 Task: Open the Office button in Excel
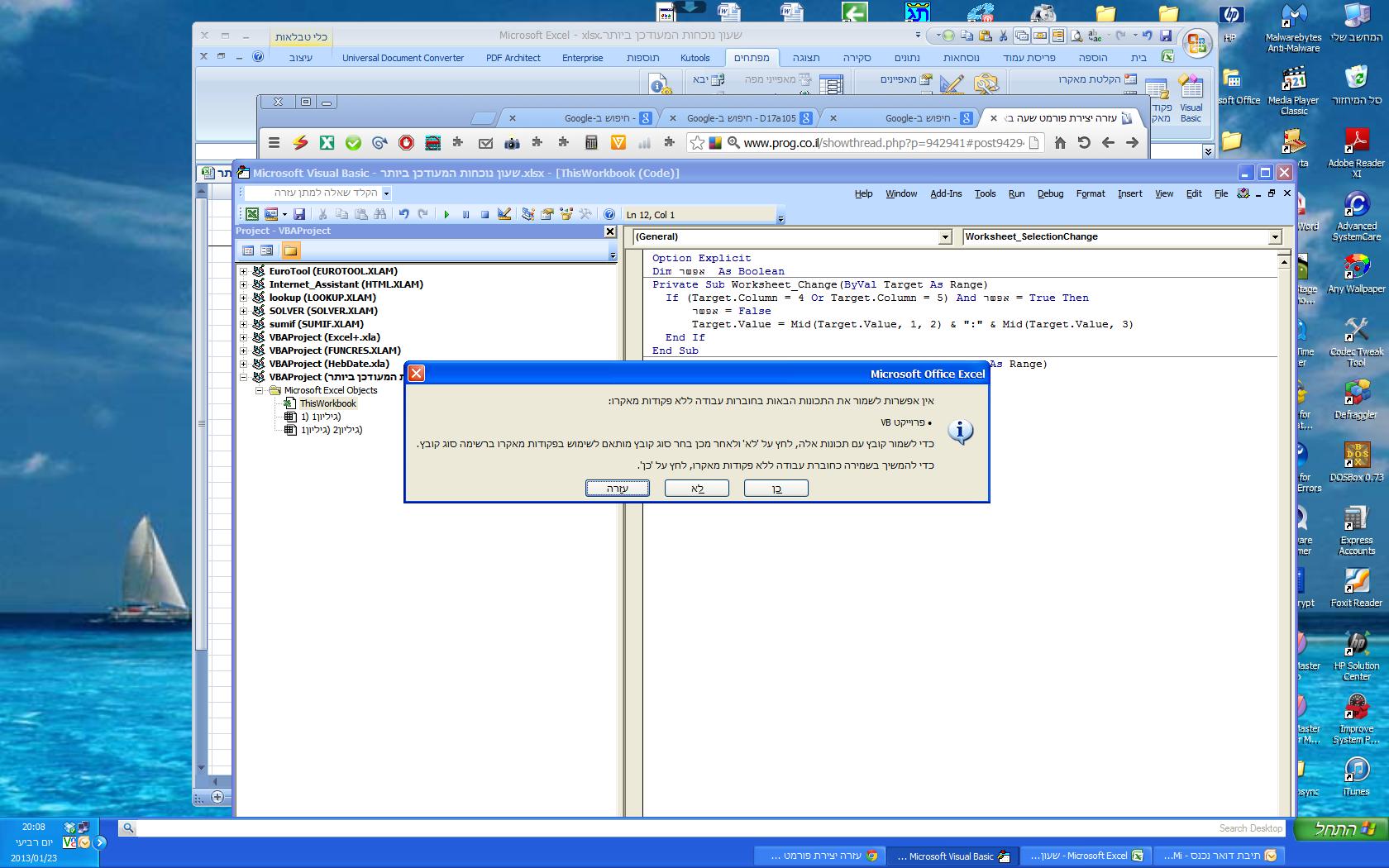(x=1196, y=44)
